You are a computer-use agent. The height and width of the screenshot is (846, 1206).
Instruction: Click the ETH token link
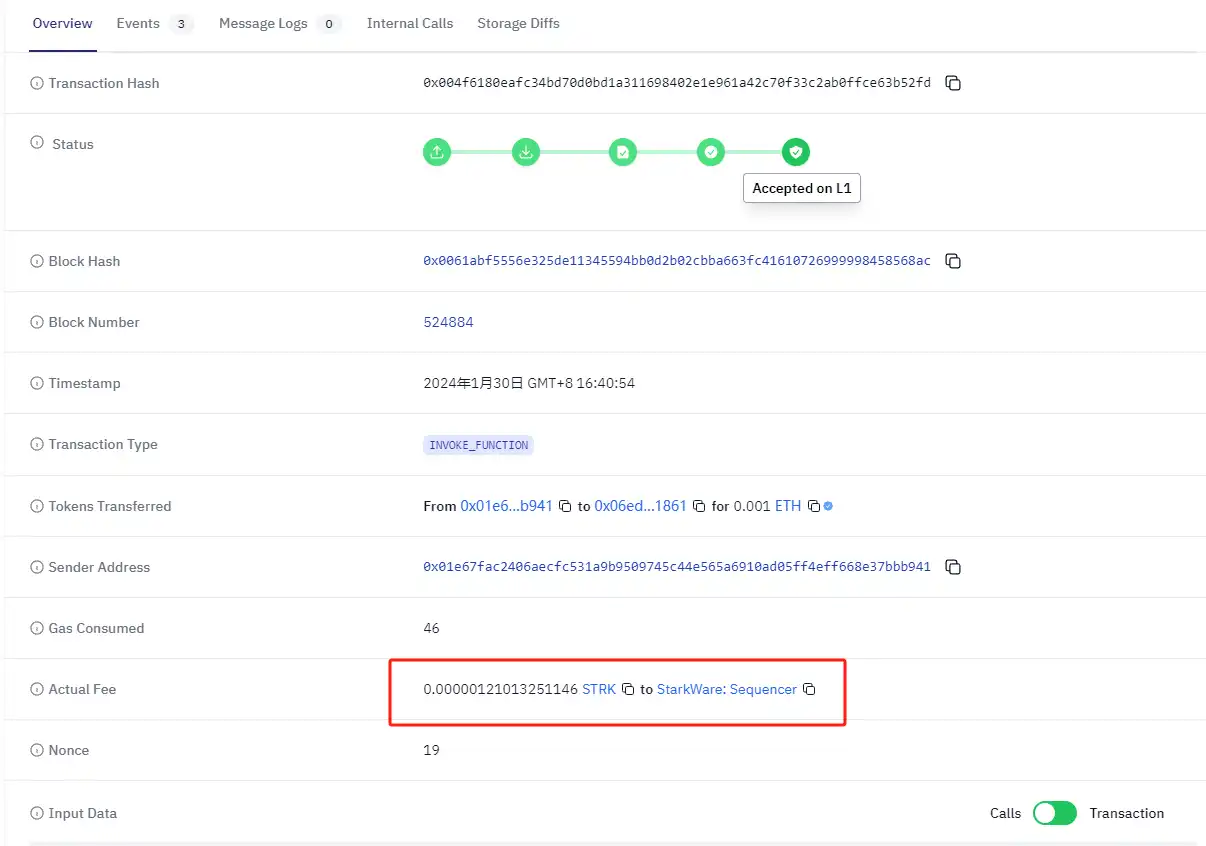click(788, 507)
